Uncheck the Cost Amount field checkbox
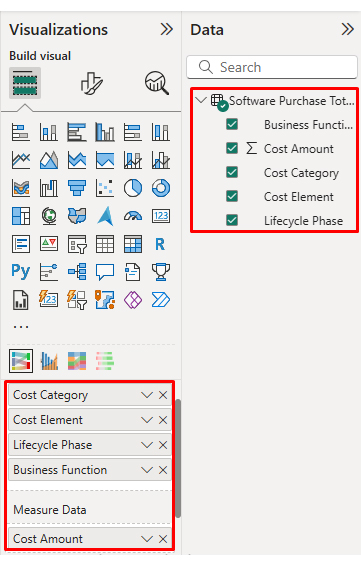The width and height of the screenshot is (361, 577). pos(232,148)
